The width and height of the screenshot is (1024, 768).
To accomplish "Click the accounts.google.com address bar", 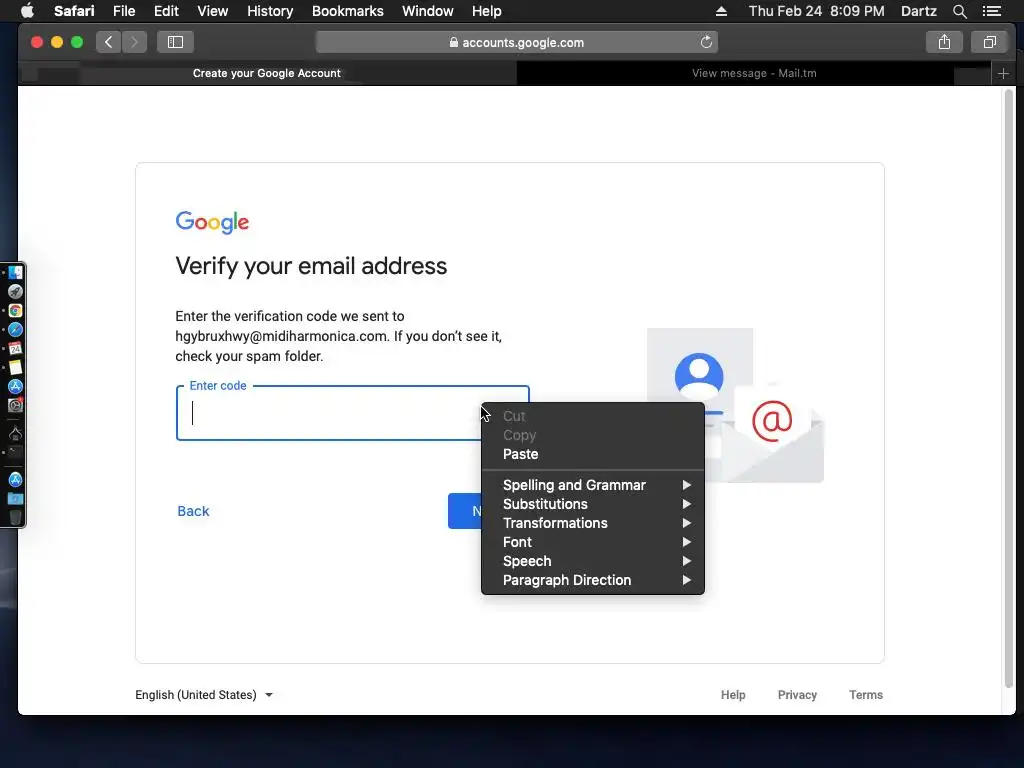I will [x=517, y=42].
